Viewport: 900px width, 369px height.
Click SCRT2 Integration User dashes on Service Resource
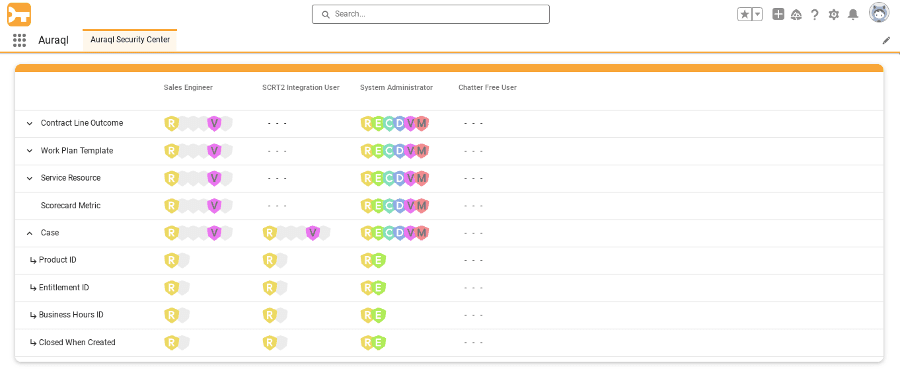(277, 178)
